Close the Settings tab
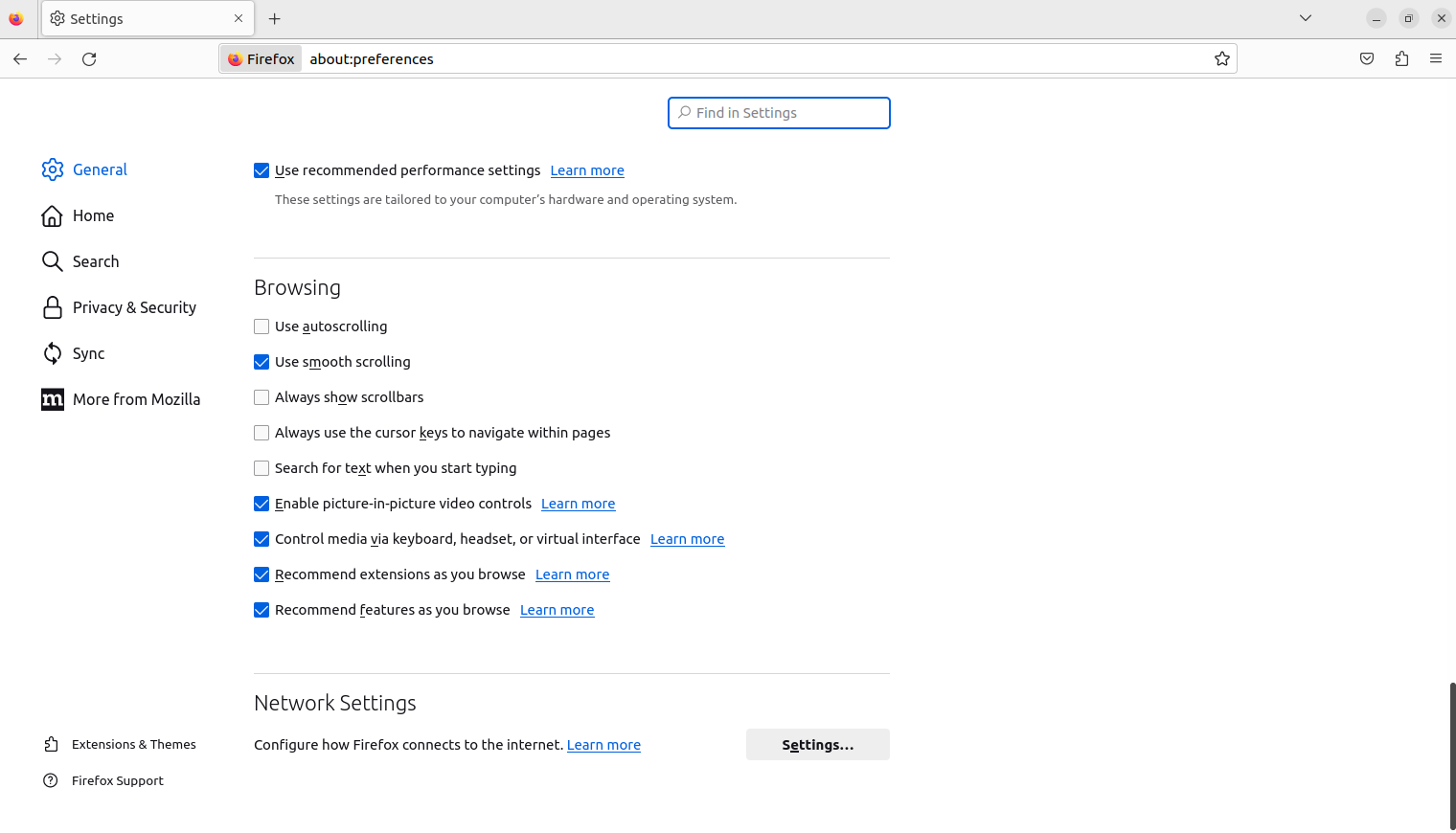Screen dimensions: 1456x833 (239, 19)
